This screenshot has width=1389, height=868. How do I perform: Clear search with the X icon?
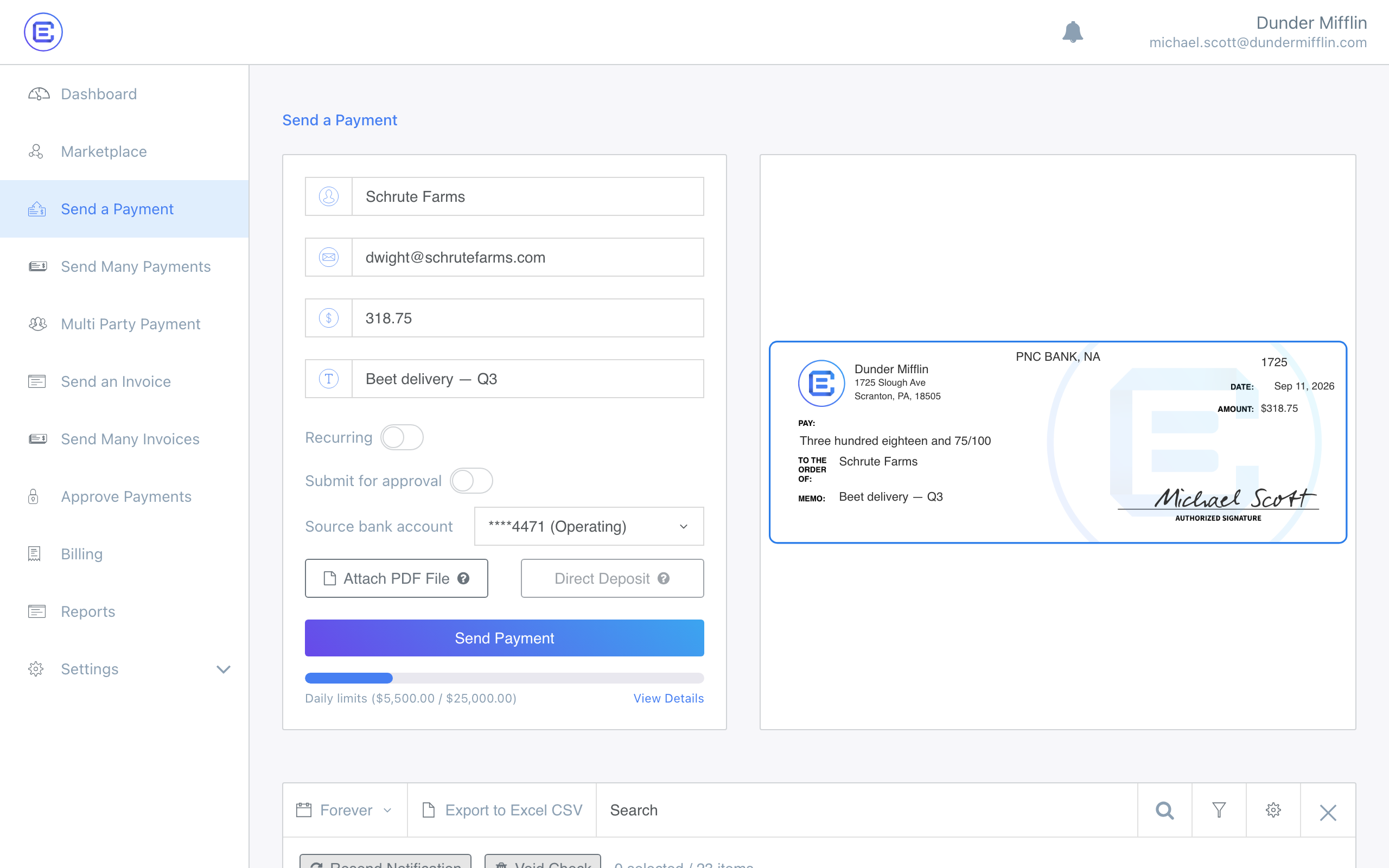[x=1328, y=812]
